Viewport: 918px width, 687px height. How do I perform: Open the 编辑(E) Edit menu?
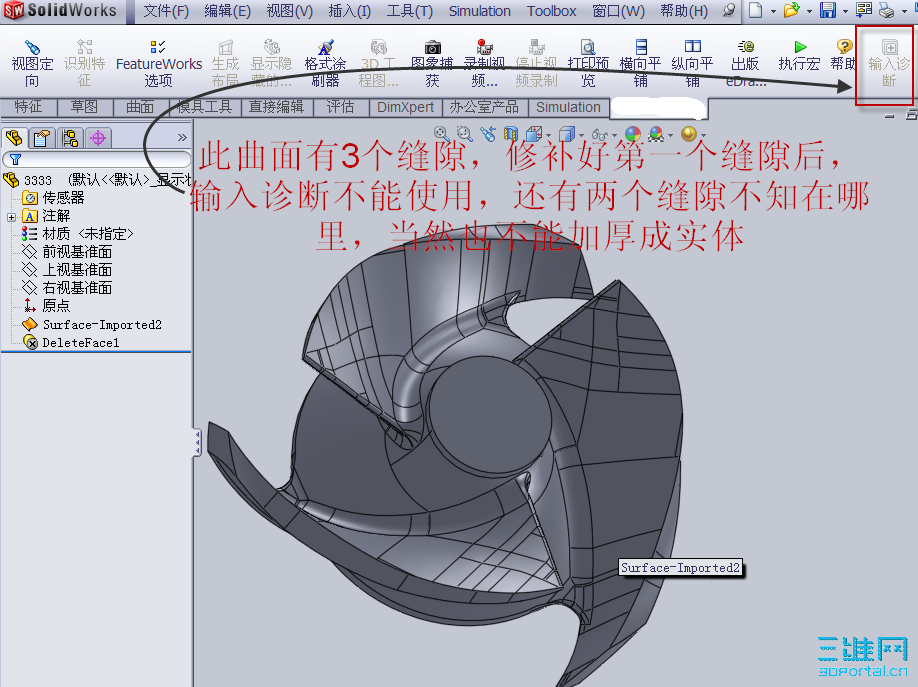click(228, 11)
